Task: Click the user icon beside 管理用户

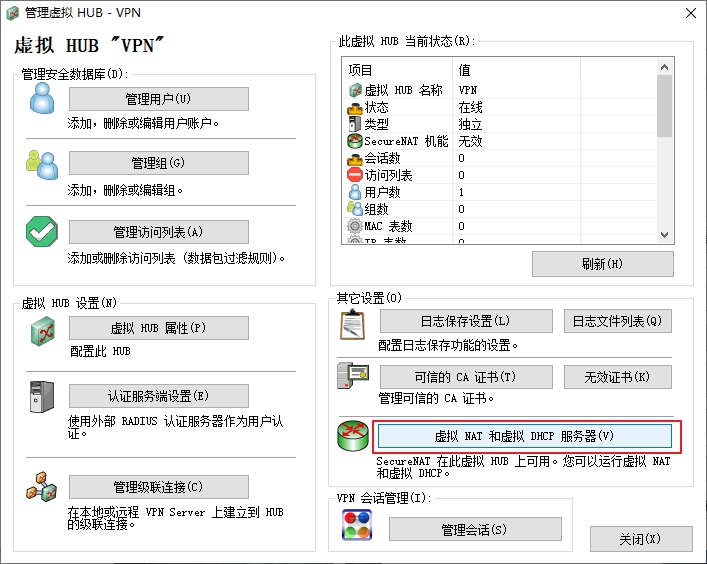Action: (x=42, y=98)
